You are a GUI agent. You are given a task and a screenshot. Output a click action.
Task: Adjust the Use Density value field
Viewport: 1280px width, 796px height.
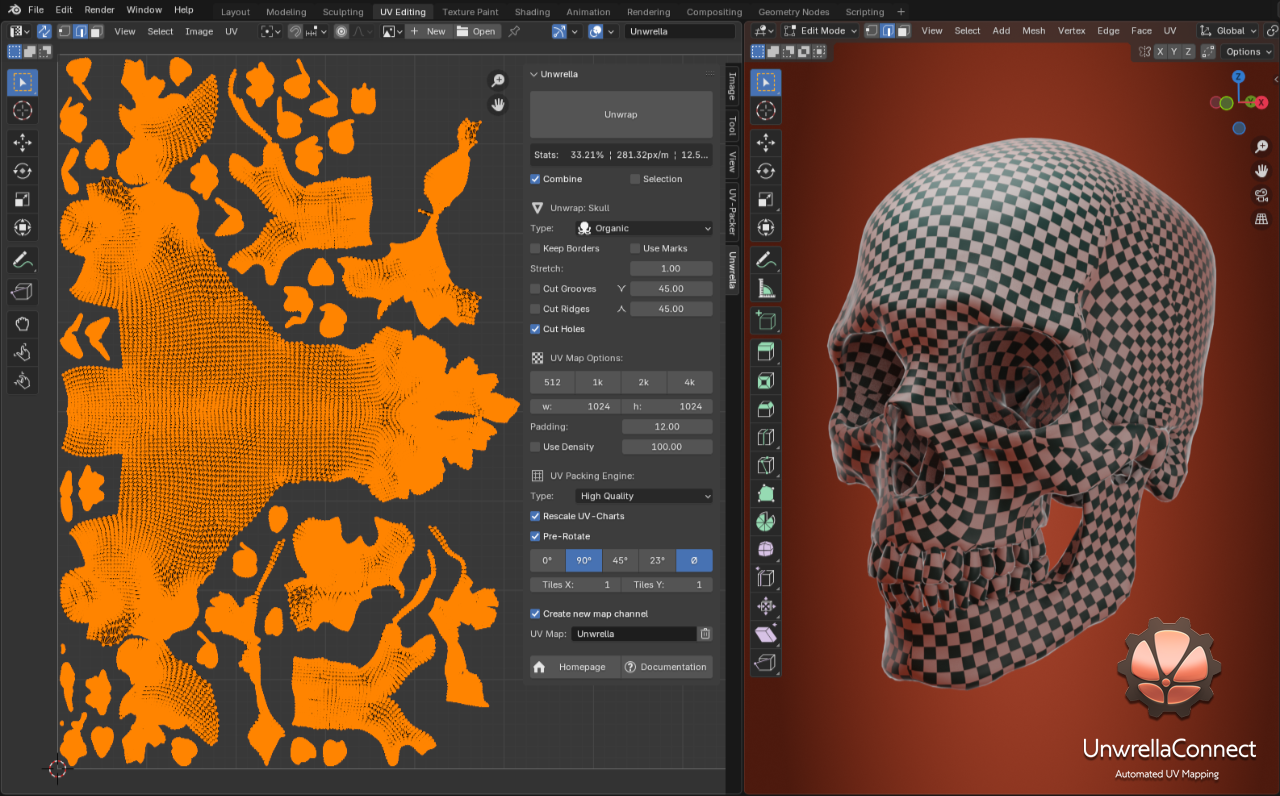(667, 447)
